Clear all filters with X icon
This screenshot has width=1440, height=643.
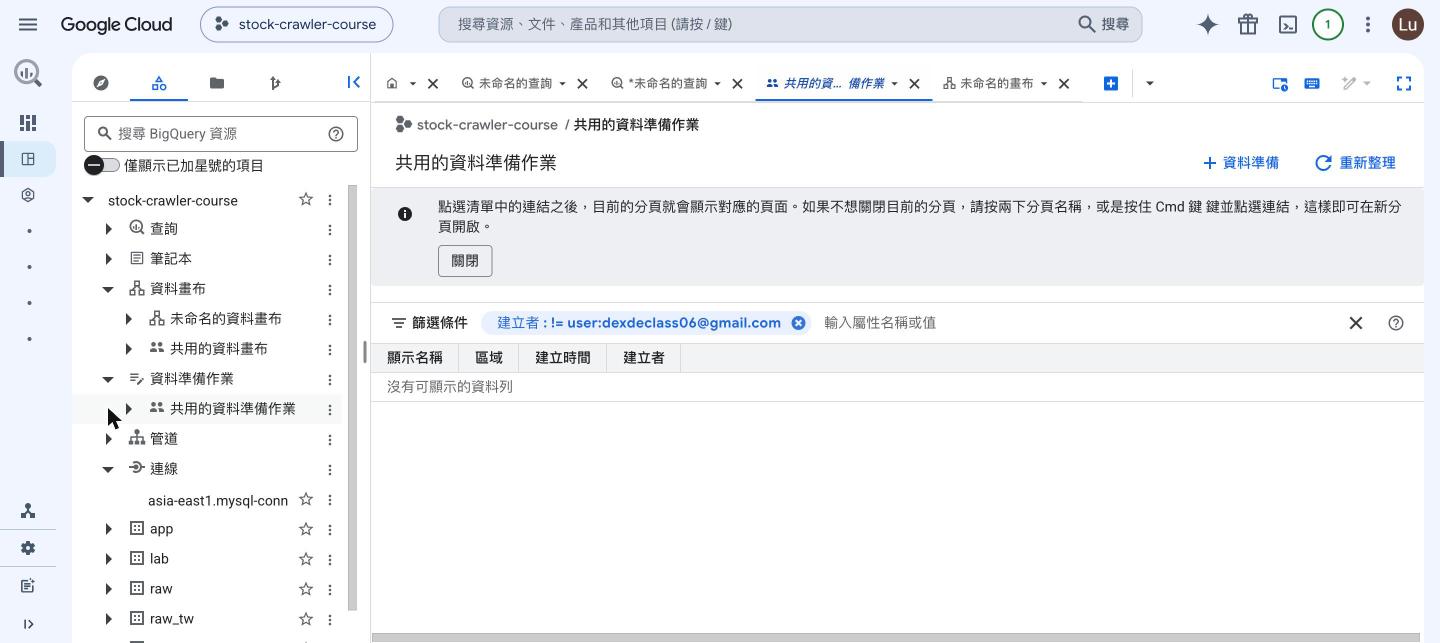click(1356, 323)
